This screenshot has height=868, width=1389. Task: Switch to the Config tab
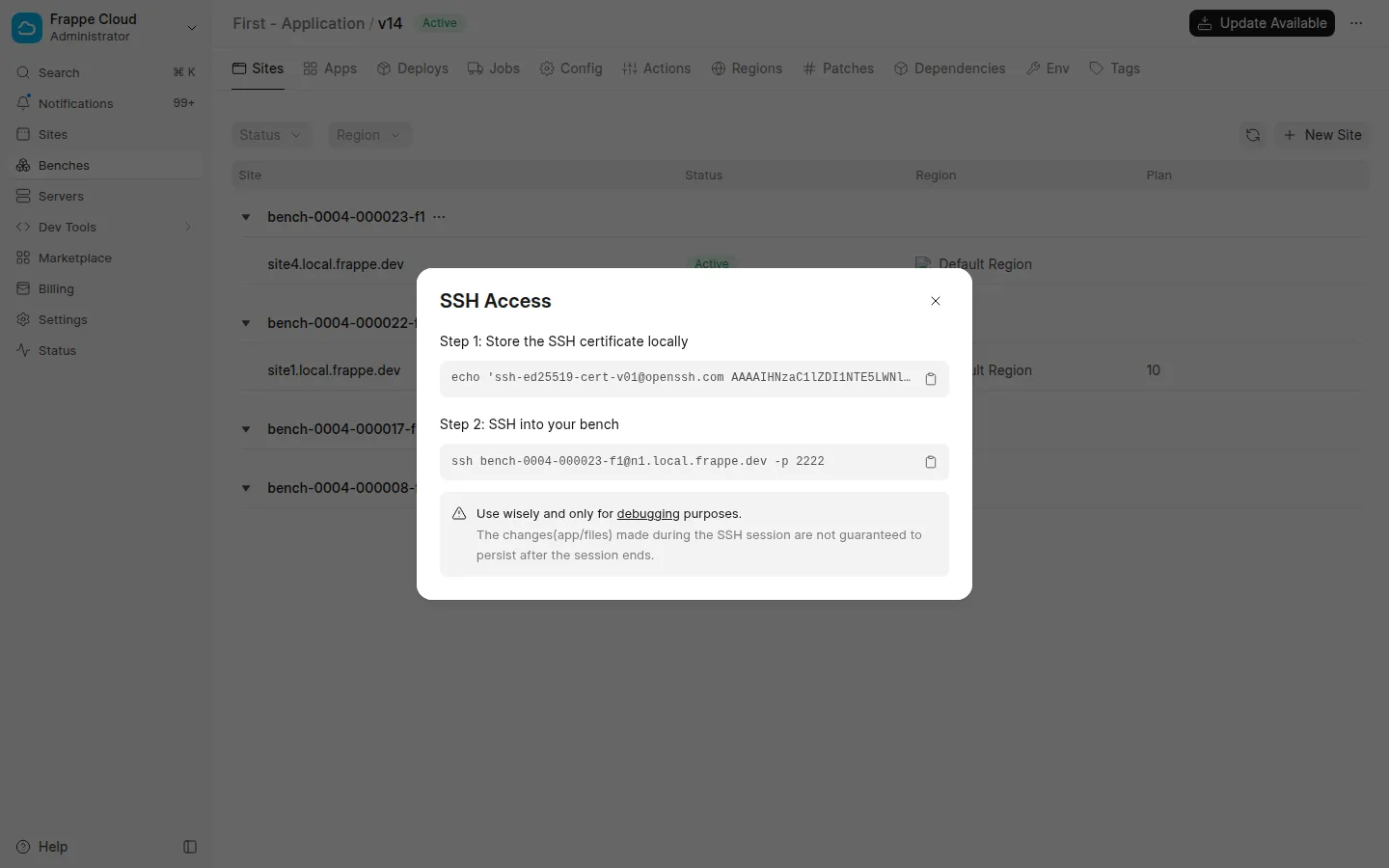pyautogui.click(x=571, y=68)
